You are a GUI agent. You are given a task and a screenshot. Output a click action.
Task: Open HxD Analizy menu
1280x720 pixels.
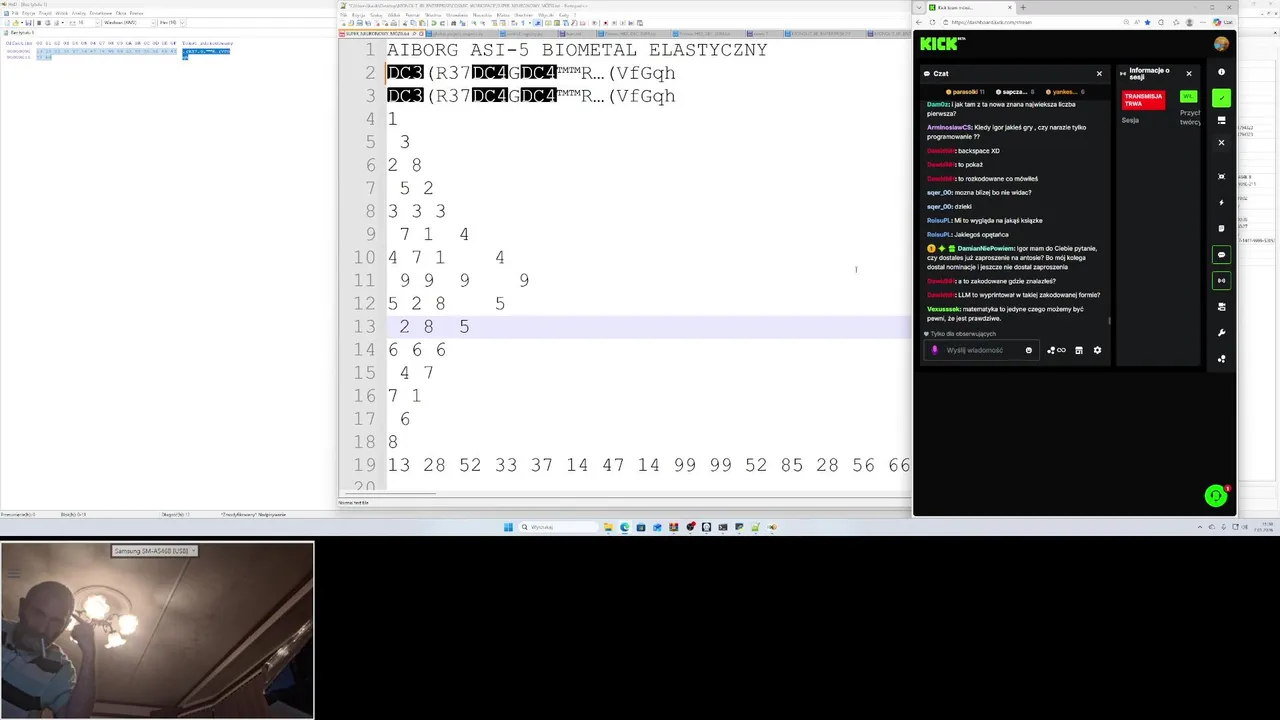coord(78,13)
